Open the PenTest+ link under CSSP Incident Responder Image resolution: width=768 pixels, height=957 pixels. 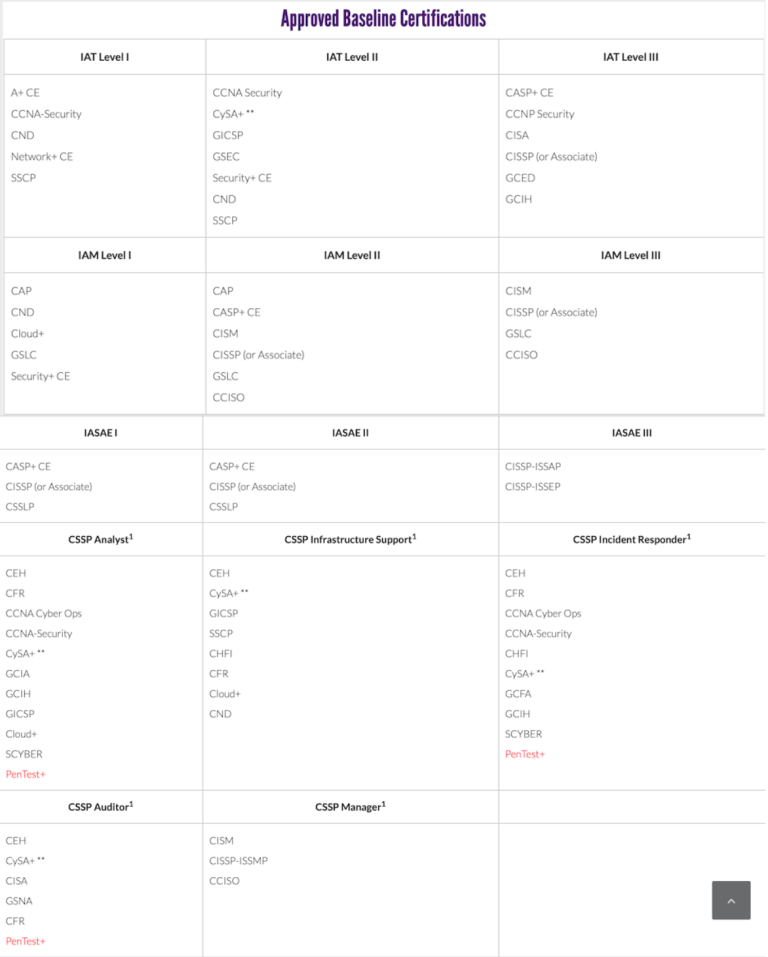pos(525,754)
